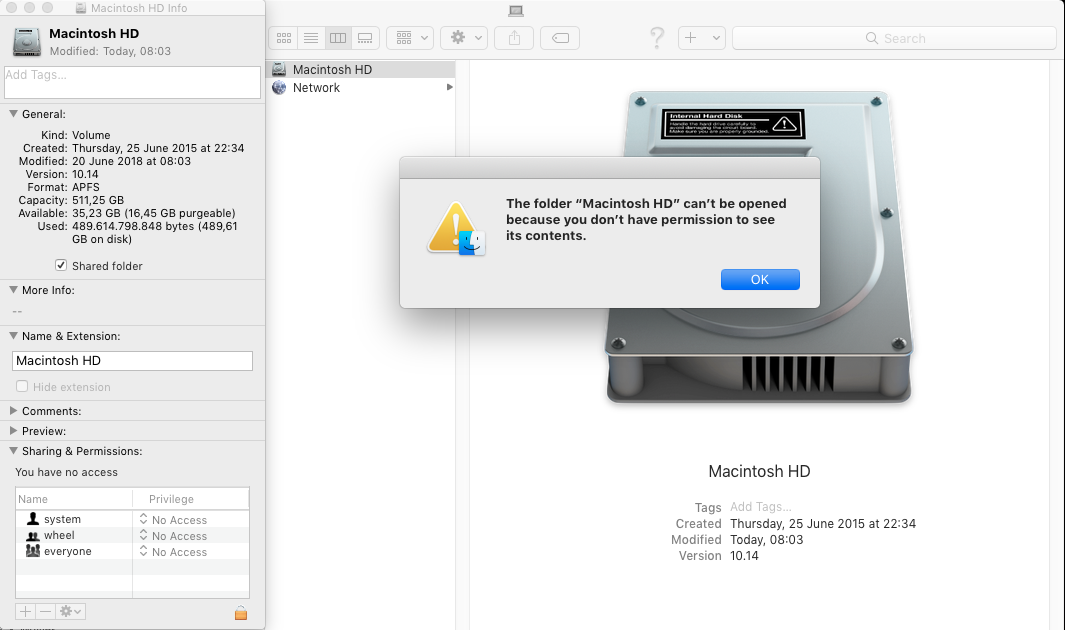Open the gear Action menu in Finder toolbar
The width and height of the screenshot is (1065, 630).
click(464, 38)
